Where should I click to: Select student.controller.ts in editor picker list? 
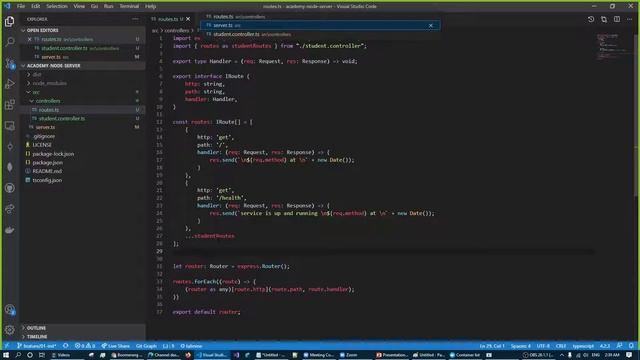click(x=320, y=34)
